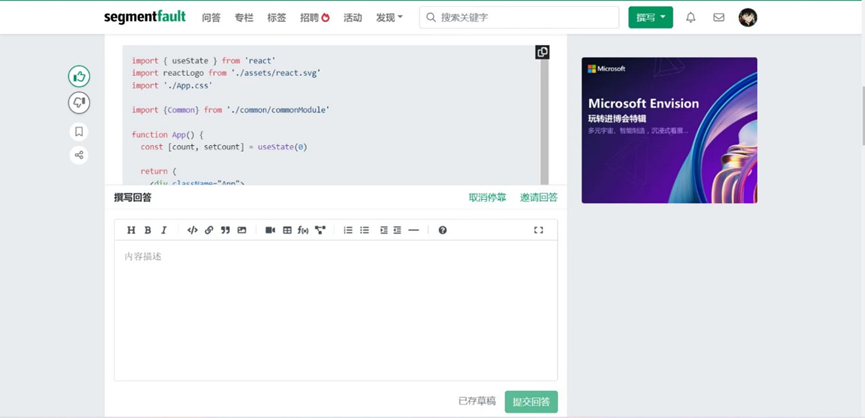Toggle bold formatting in the editor
This screenshot has height=418, width=865.
point(148,230)
